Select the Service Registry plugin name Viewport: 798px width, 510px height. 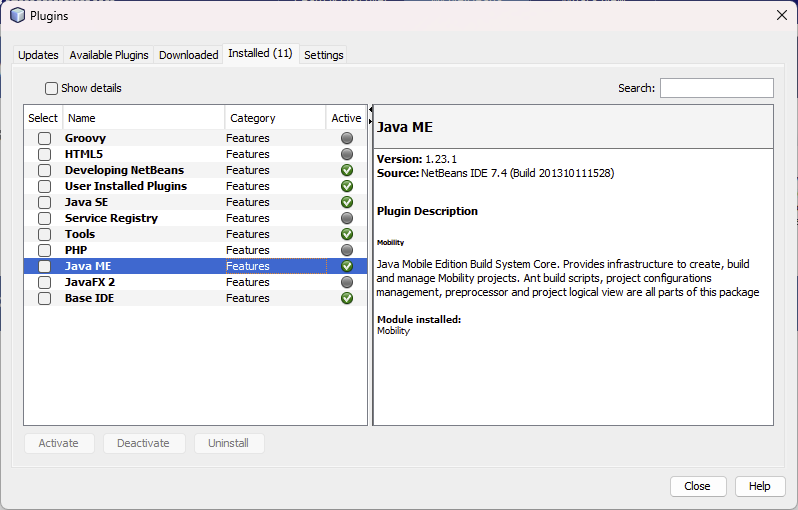(111, 218)
